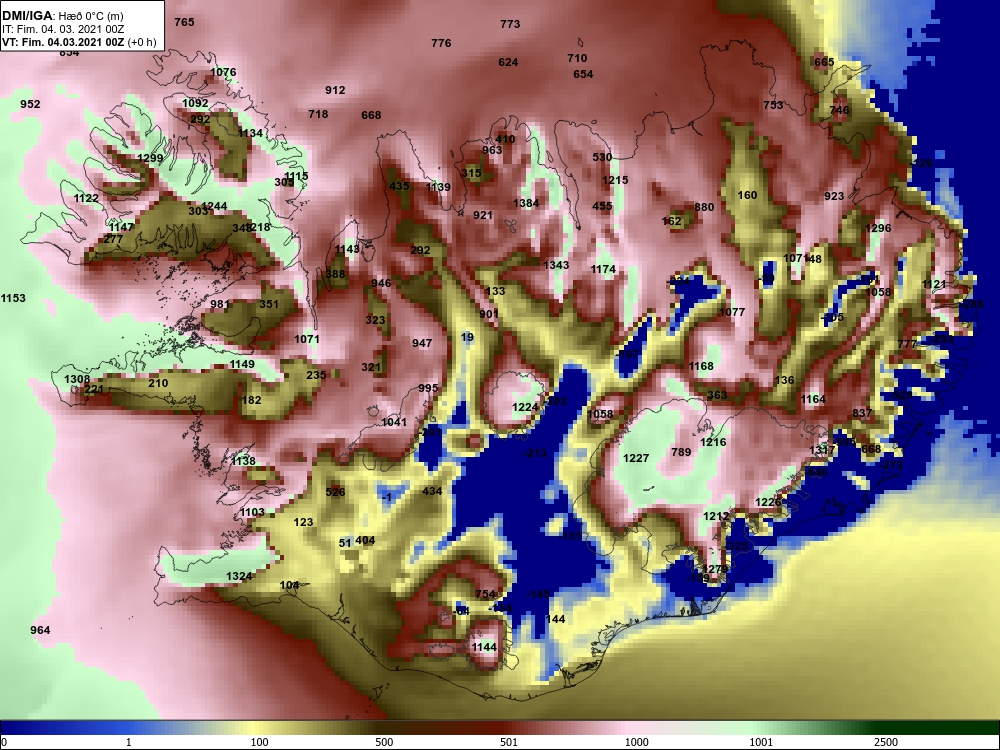Click the map value 1227
The height and width of the screenshot is (750, 1000).
(636, 458)
